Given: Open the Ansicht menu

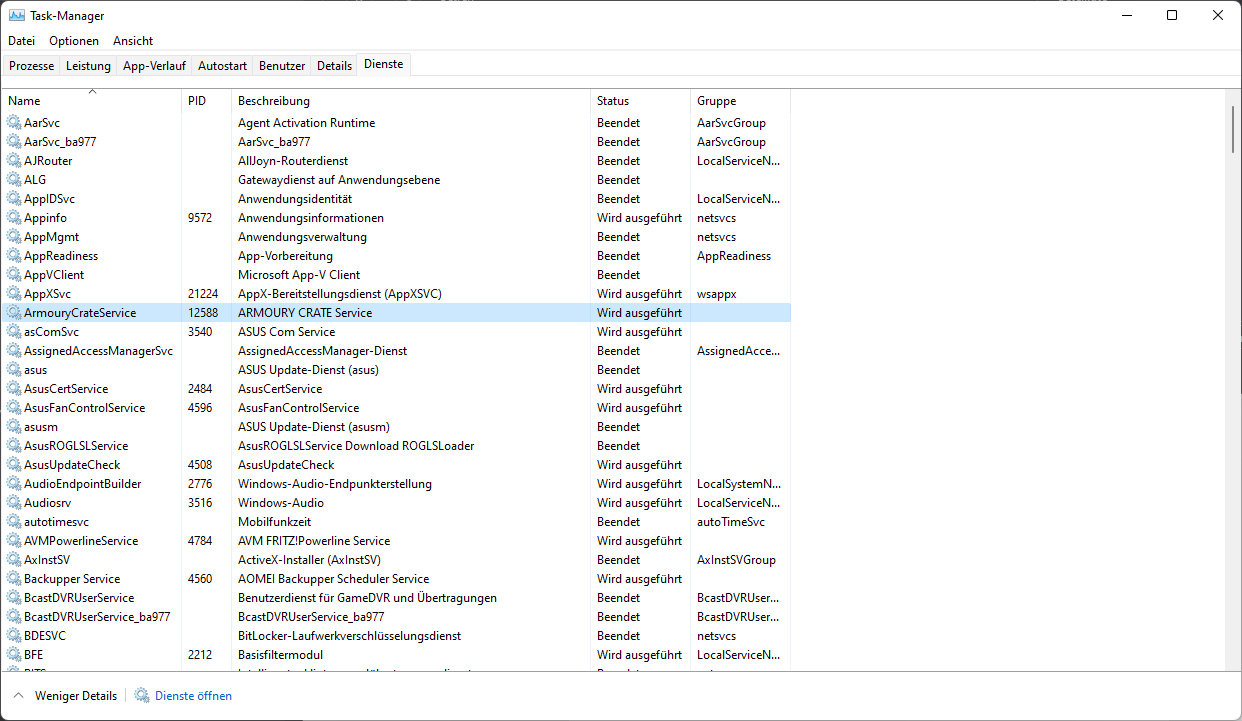Looking at the screenshot, I should [133, 41].
